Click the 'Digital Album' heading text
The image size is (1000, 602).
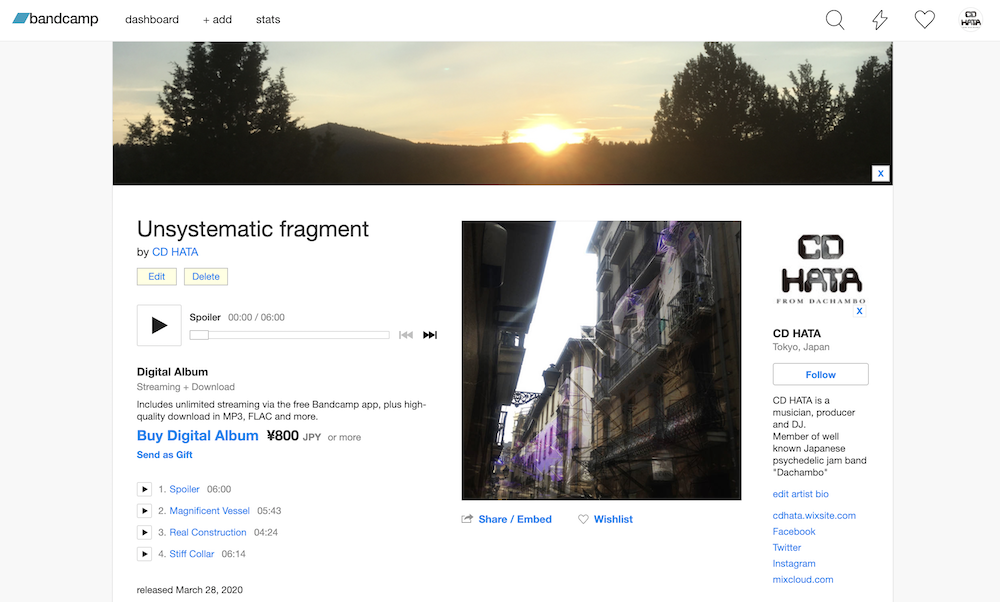172,372
